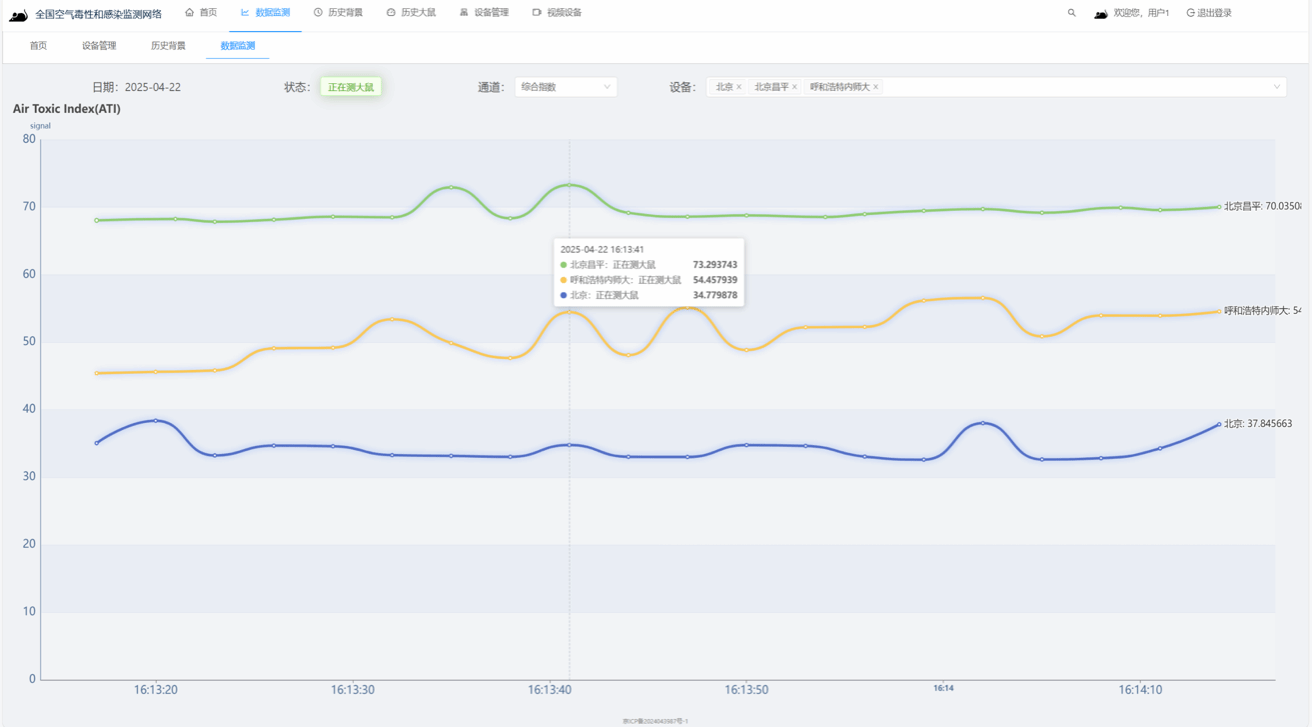This screenshot has height=727, width=1312.
Task: Click the 北京昌平 green line end label
Action: coord(1261,206)
